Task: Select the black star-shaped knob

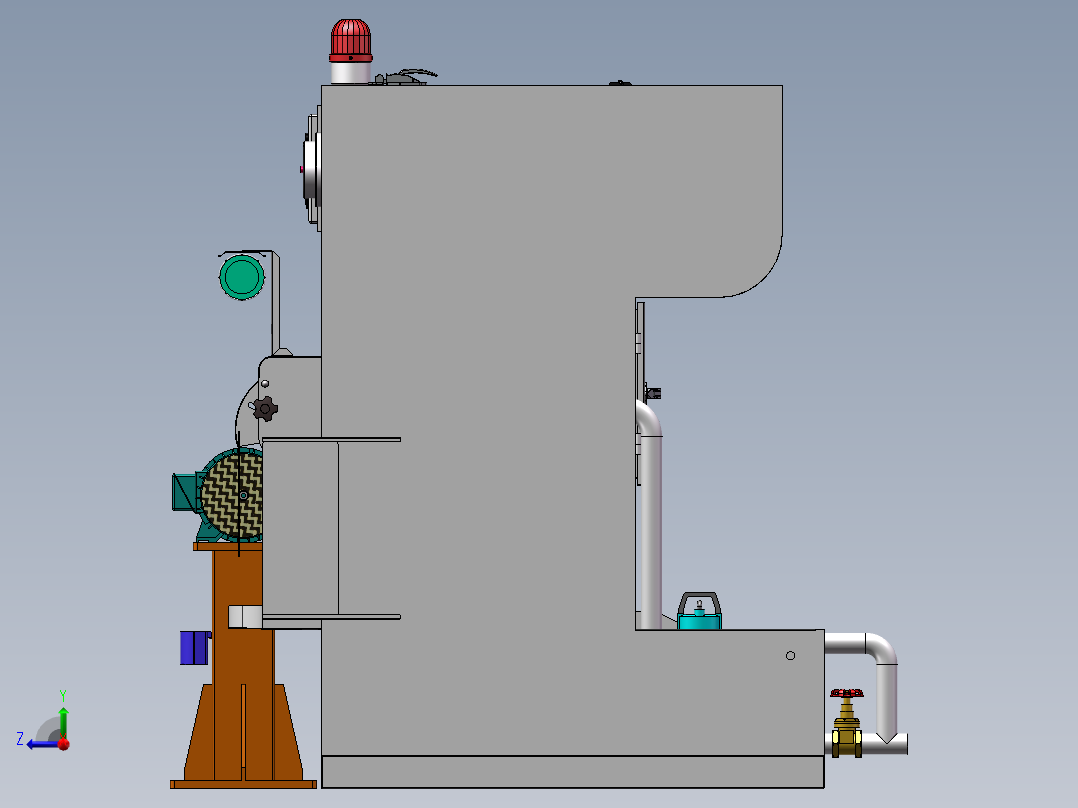Action: coord(265,408)
